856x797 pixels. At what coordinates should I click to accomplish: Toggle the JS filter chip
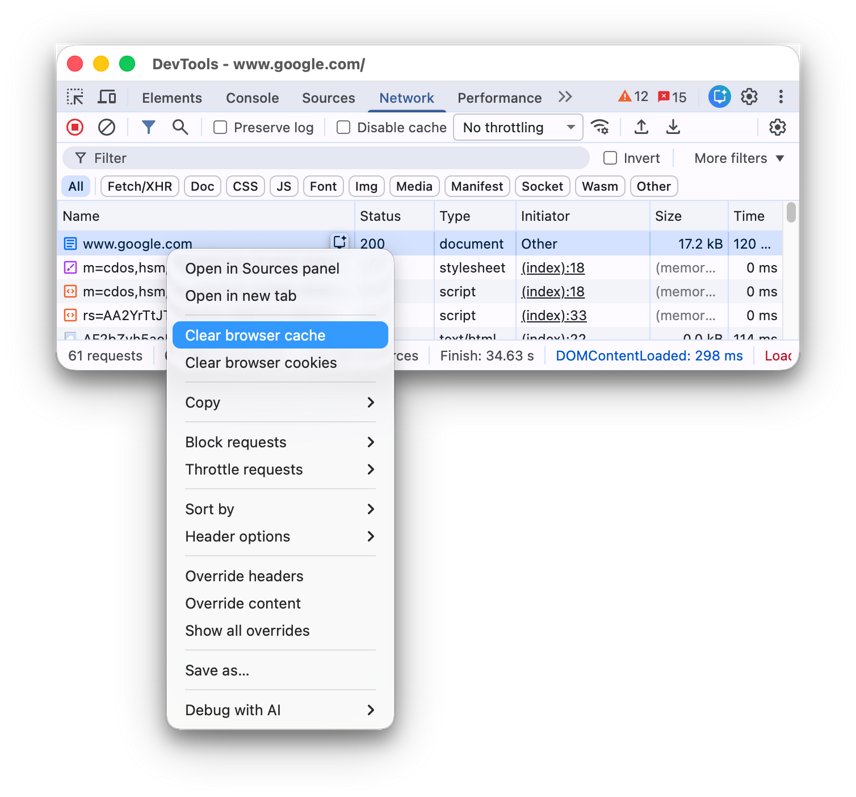[x=284, y=186]
